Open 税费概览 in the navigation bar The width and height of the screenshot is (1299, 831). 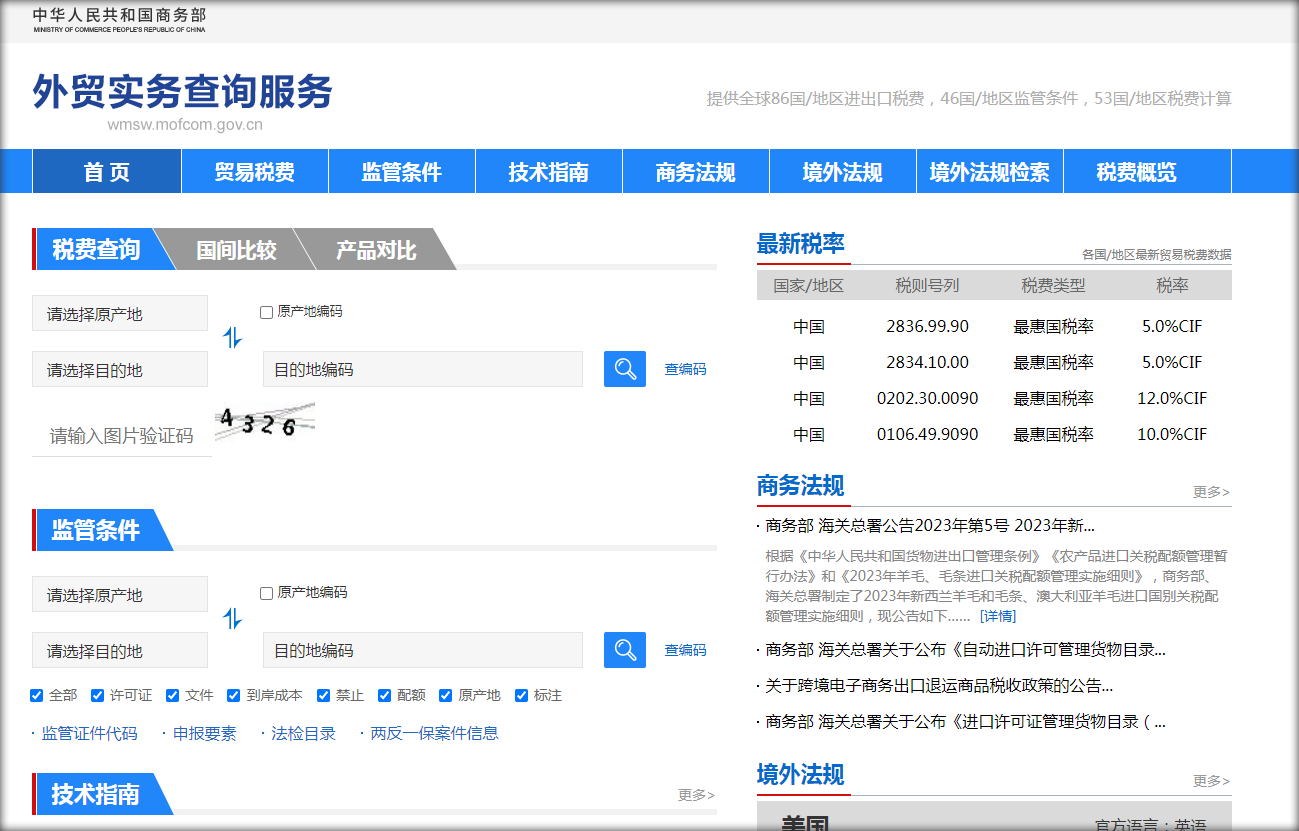tap(1137, 171)
